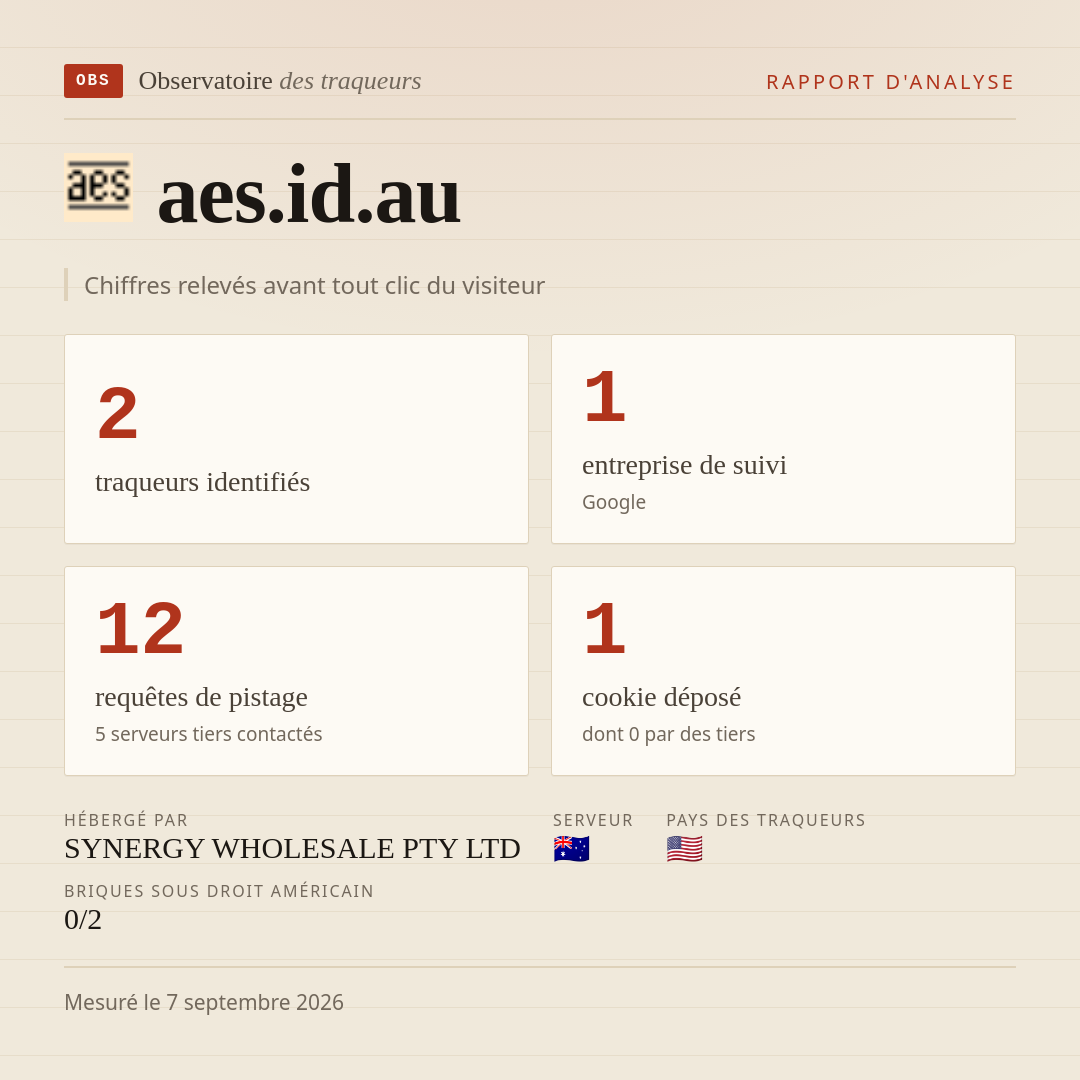Viewport: 1080px width, 1080px height.
Task: Click SYNERGY WHOLESALE PTY LTD host name
Action: tap(292, 849)
